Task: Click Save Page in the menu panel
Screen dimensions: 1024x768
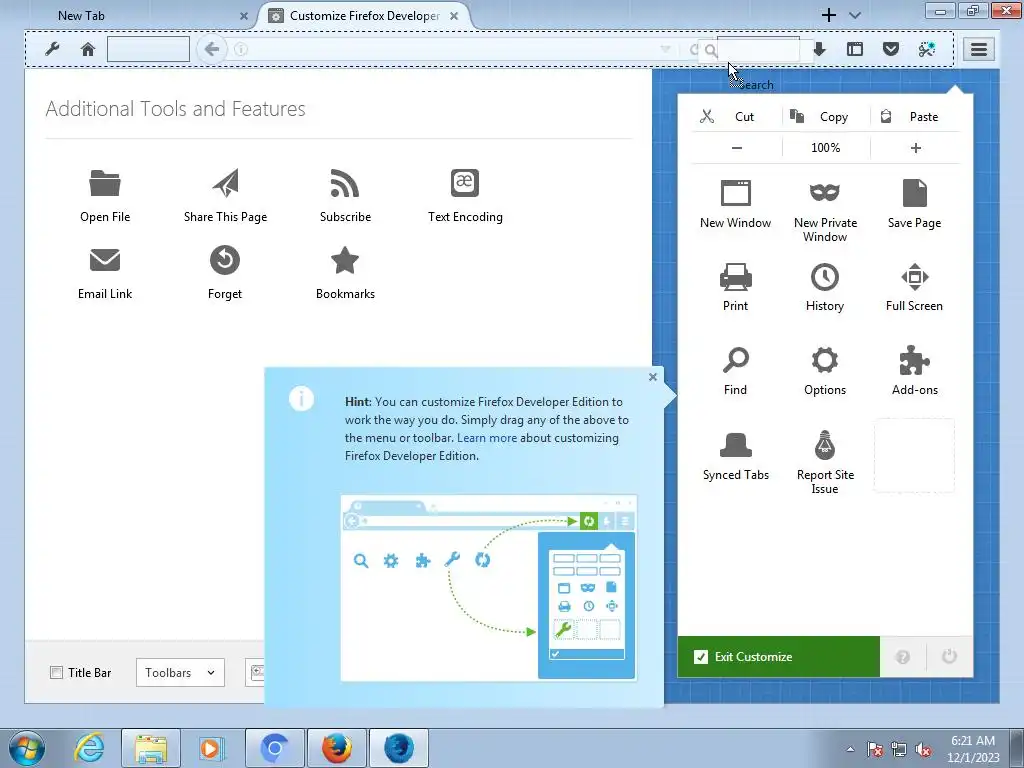Action: coord(914,204)
